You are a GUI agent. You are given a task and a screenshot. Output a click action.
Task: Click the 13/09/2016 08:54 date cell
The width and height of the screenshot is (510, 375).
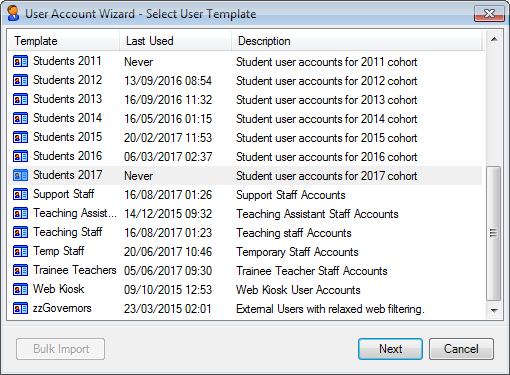[x=168, y=81]
